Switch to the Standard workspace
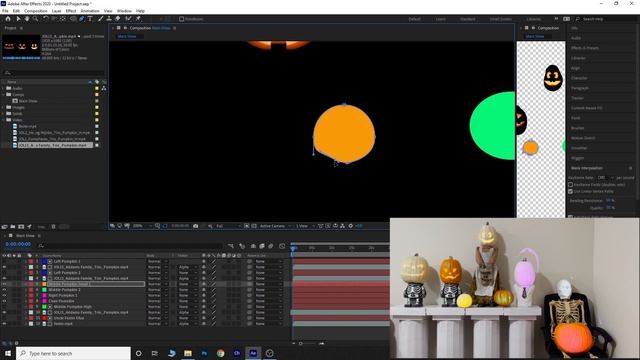The width and height of the screenshot is (640, 360). (x=467, y=19)
